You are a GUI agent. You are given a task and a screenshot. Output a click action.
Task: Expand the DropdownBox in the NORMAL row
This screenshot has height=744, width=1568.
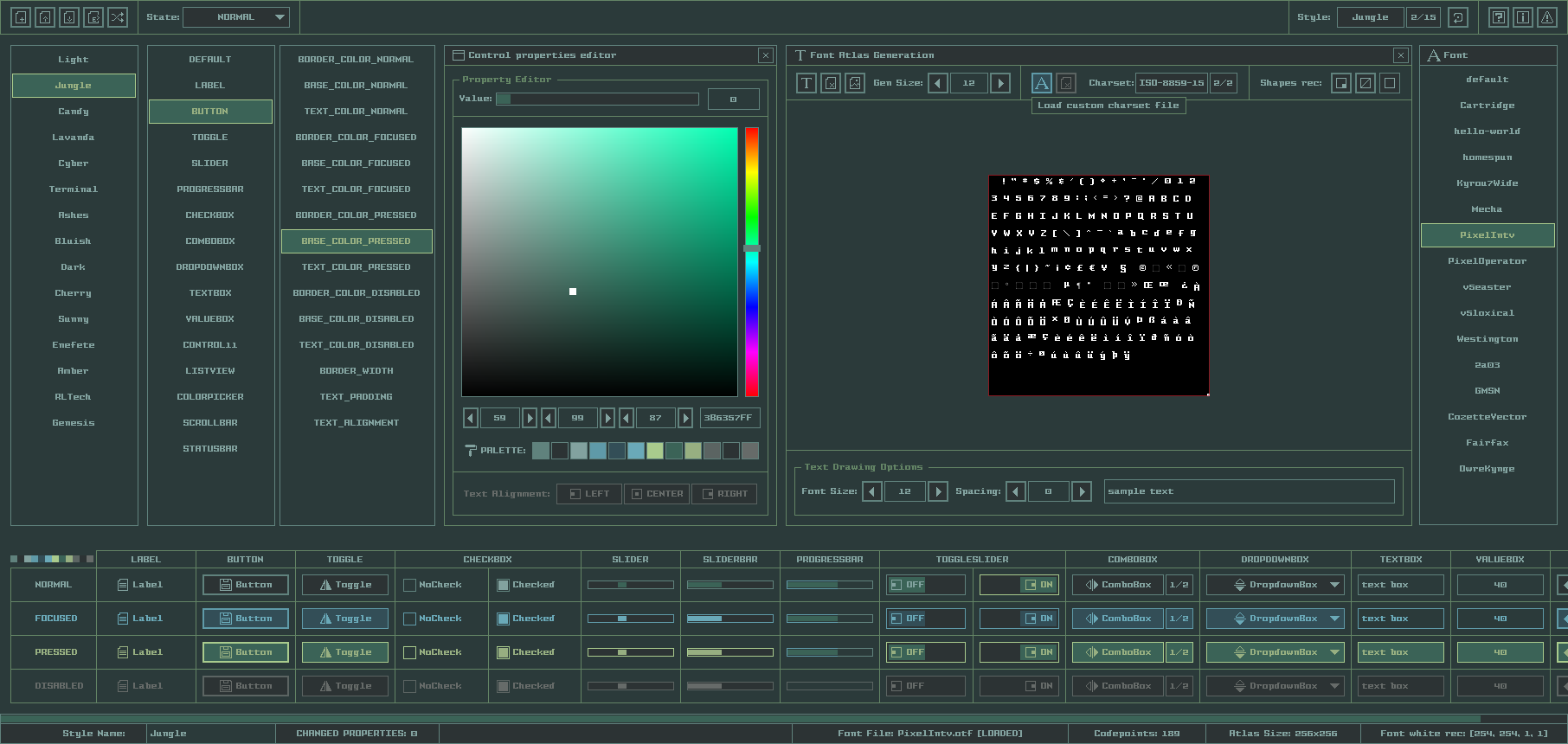click(x=1276, y=586)
